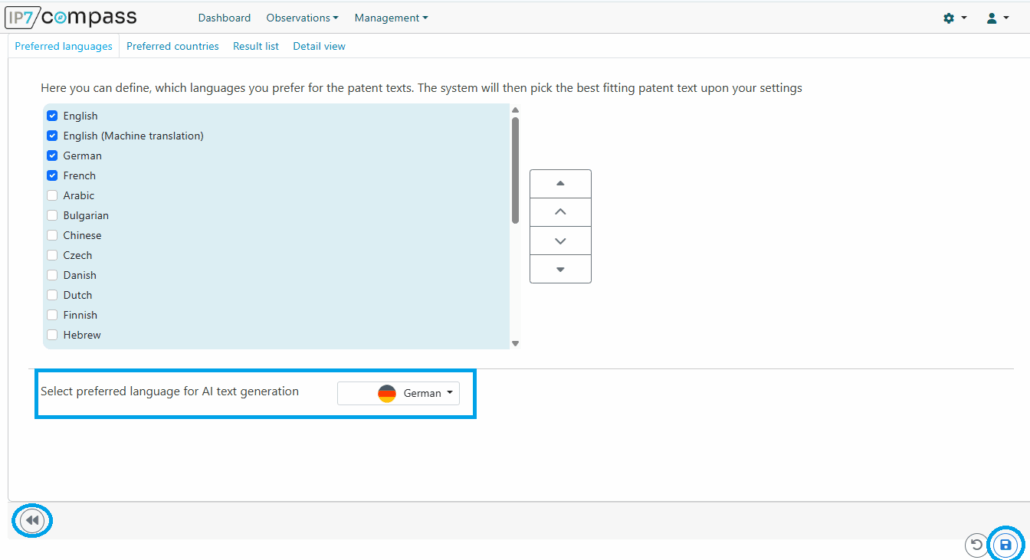Uncheck the French checkbox
The image size is (1030, 560).
coord(52,175)
